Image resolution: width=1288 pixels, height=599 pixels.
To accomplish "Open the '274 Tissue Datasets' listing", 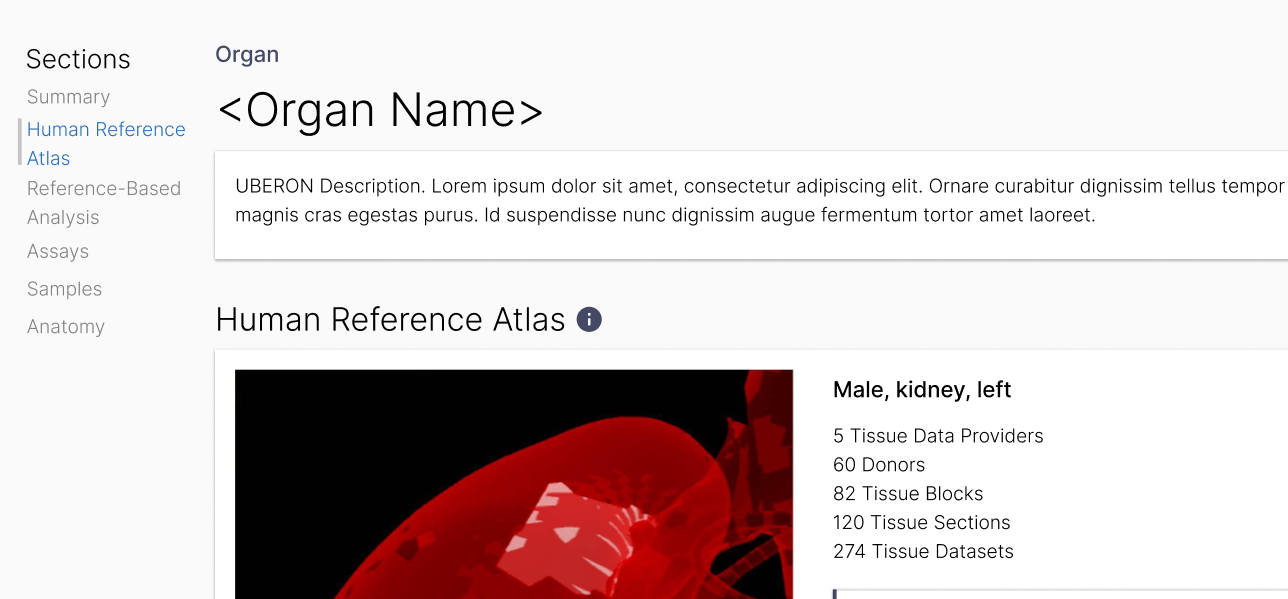I will 923,551.
